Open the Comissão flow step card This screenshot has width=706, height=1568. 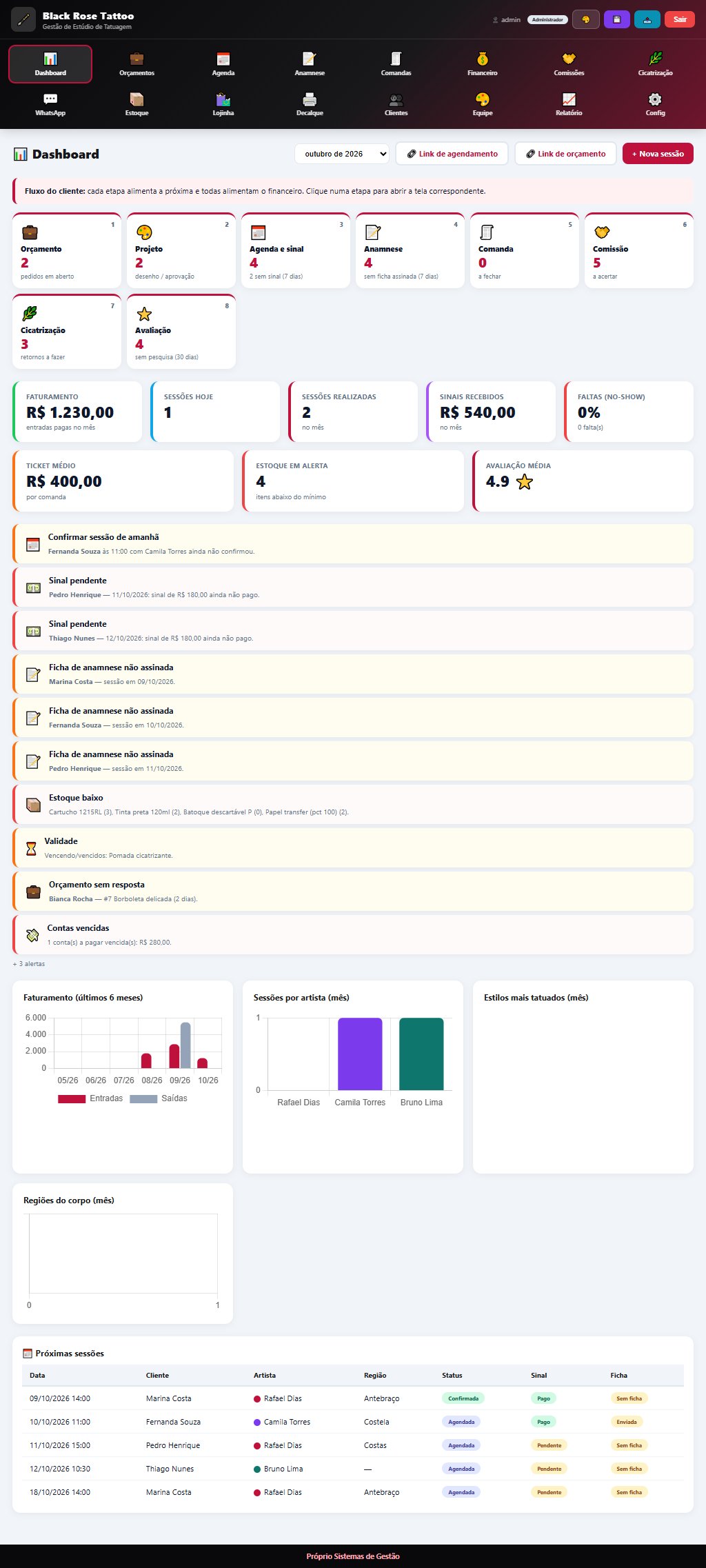tap(639, 250)
